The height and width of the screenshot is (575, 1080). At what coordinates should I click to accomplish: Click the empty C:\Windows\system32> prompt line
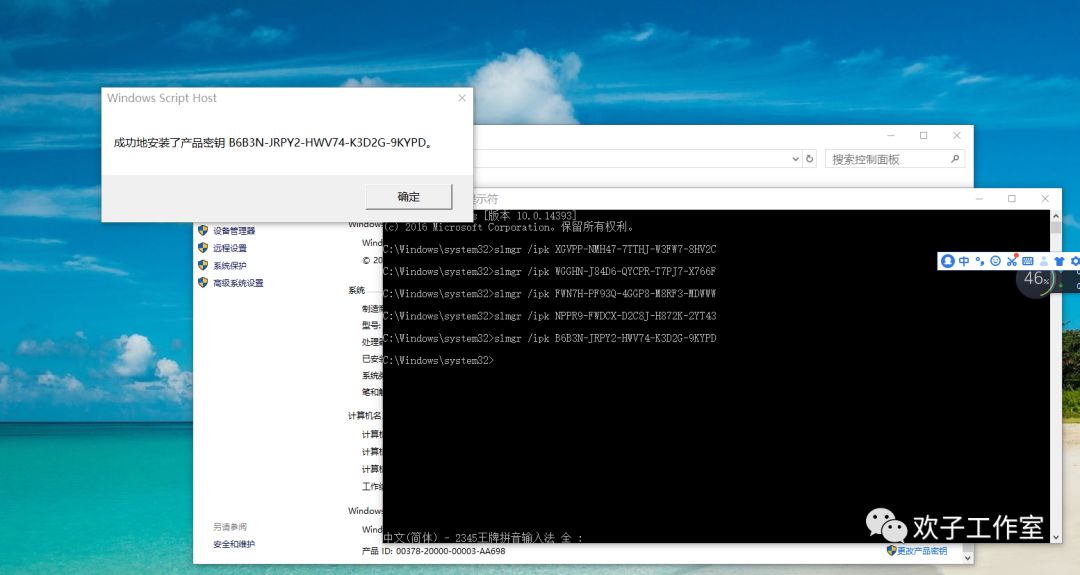(439, 360)
